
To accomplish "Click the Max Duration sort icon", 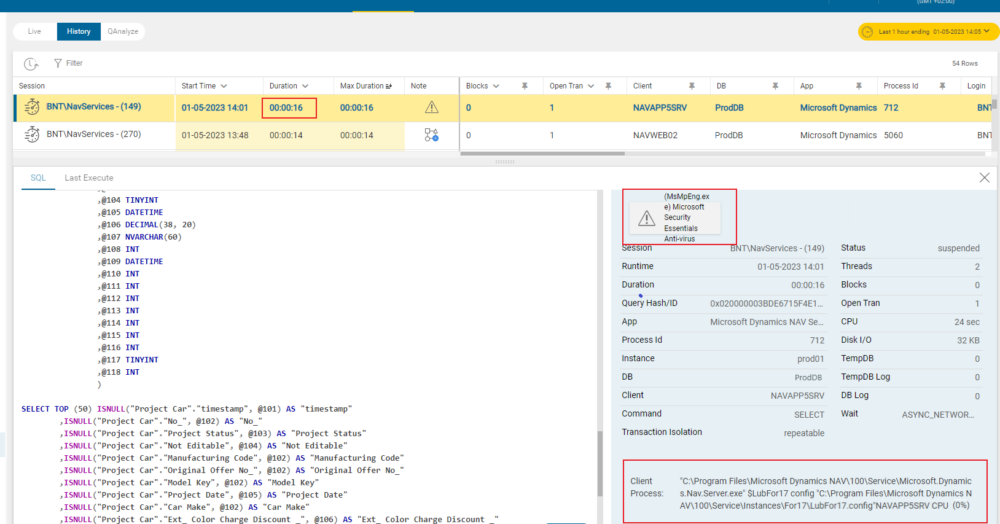I will tap(389, 86).
